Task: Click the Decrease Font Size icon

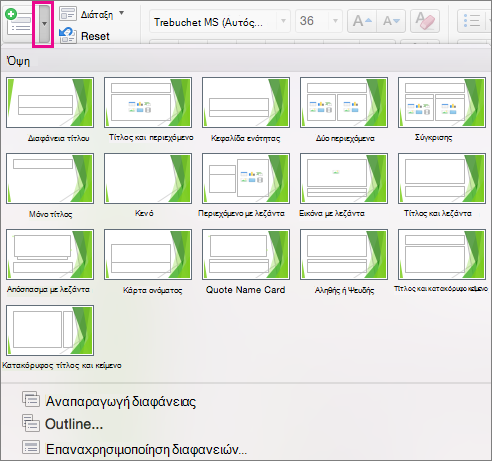Action: click(x=391, y=21)
